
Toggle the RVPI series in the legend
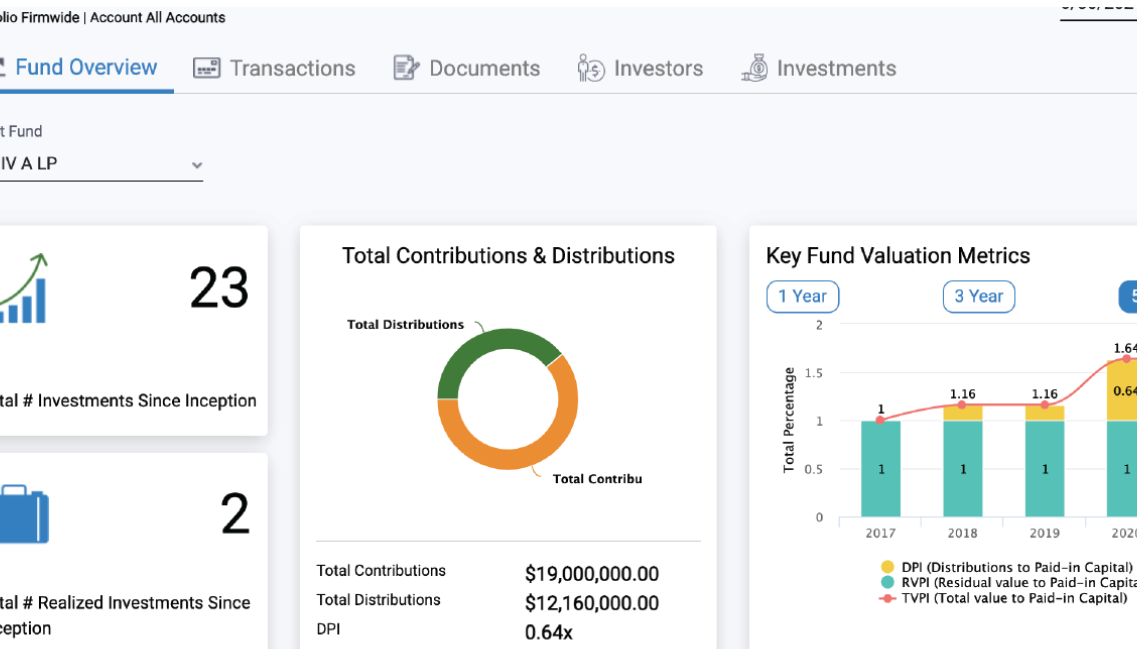point(890,582)
